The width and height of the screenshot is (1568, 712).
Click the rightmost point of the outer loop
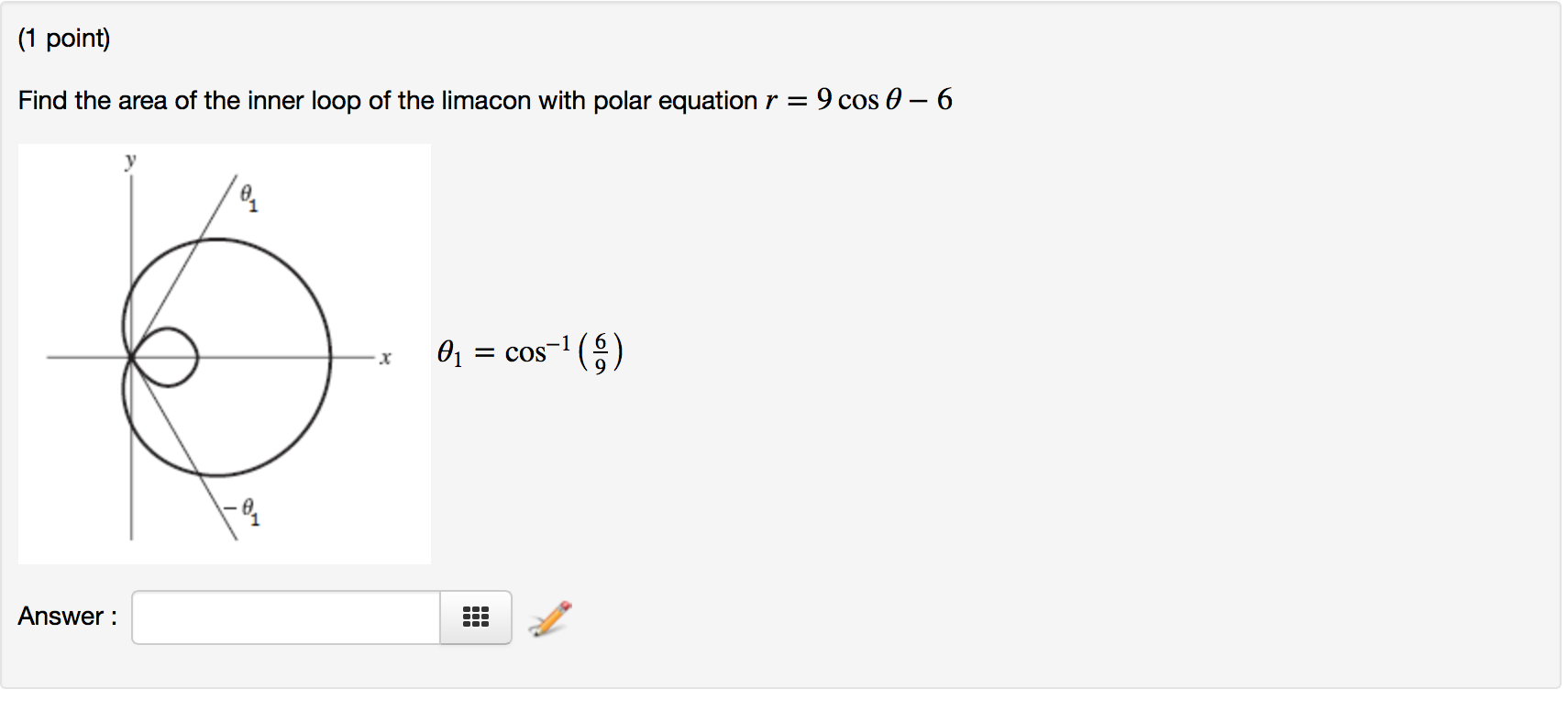[331, 356]
